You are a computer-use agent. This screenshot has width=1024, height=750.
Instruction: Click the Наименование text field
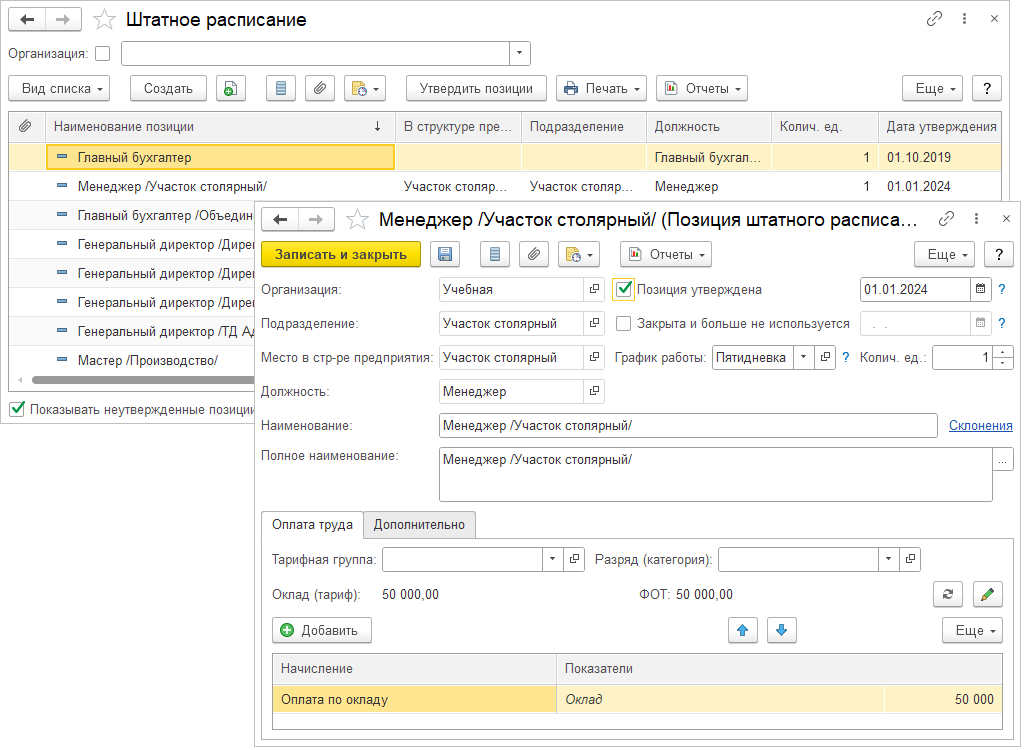687,426
